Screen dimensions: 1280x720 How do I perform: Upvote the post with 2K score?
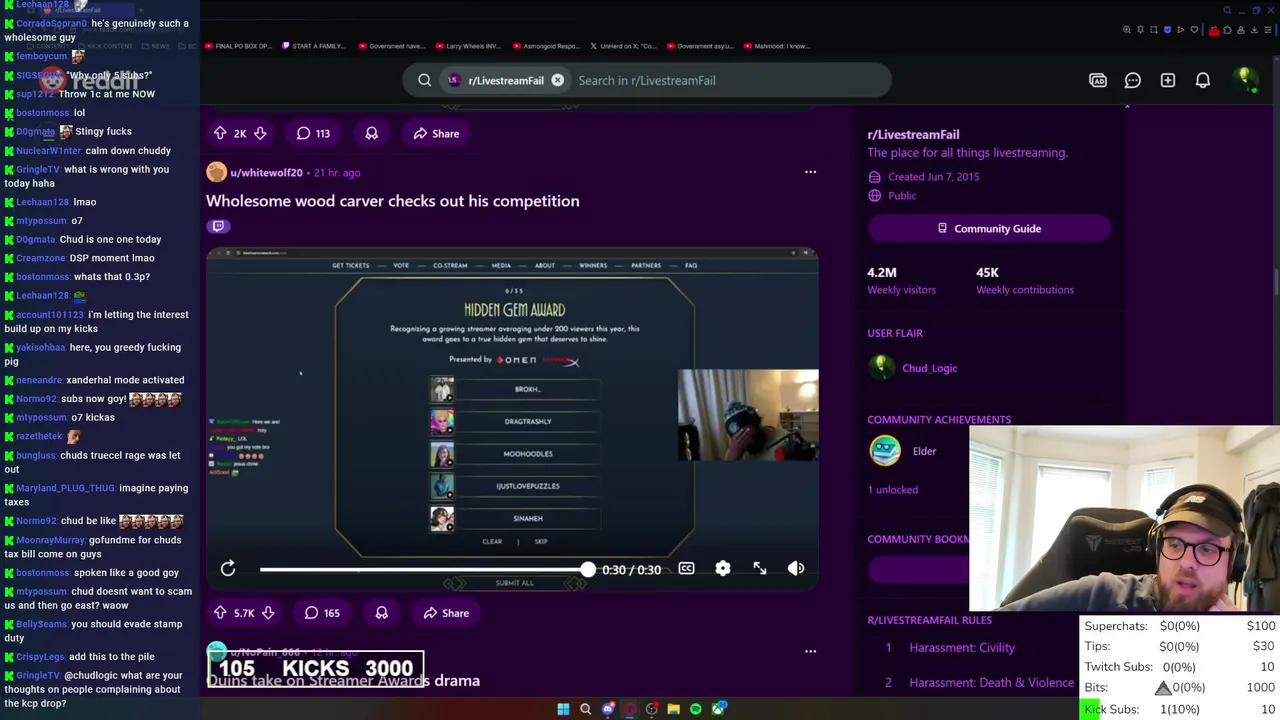click(220, 133)
